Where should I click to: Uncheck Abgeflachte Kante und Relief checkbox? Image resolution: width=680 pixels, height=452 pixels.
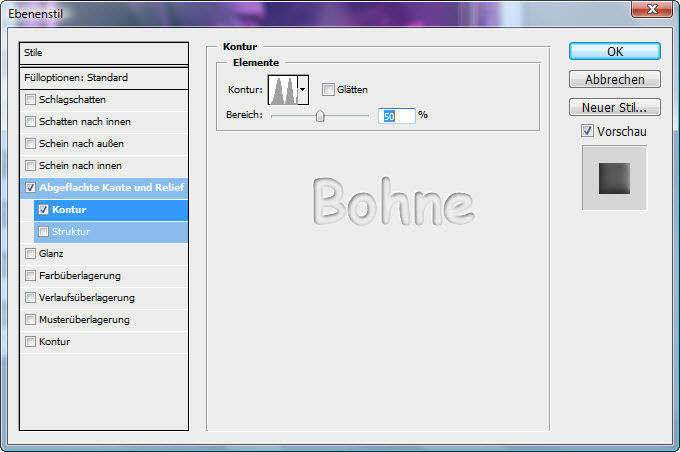(31, 188)
